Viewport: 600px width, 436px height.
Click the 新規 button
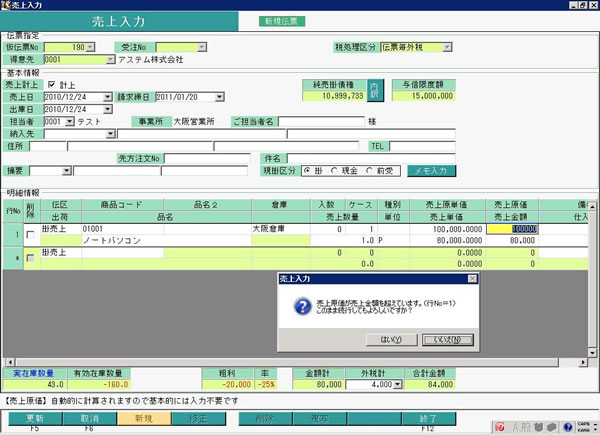coord(144,418)
